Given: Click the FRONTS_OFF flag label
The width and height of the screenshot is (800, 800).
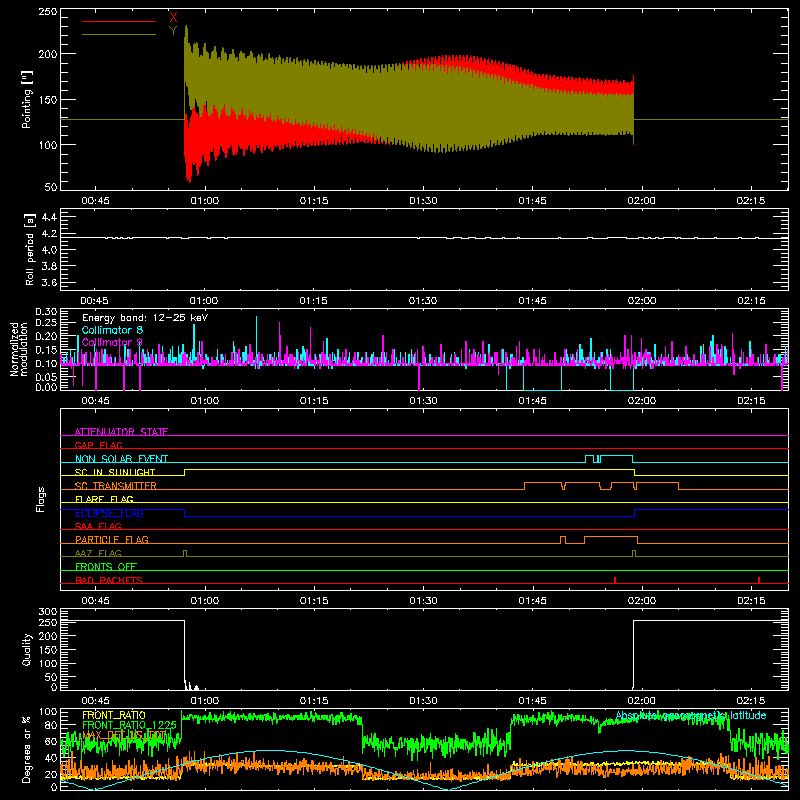Looking at the screenshot, I should [x=106, y=566].
